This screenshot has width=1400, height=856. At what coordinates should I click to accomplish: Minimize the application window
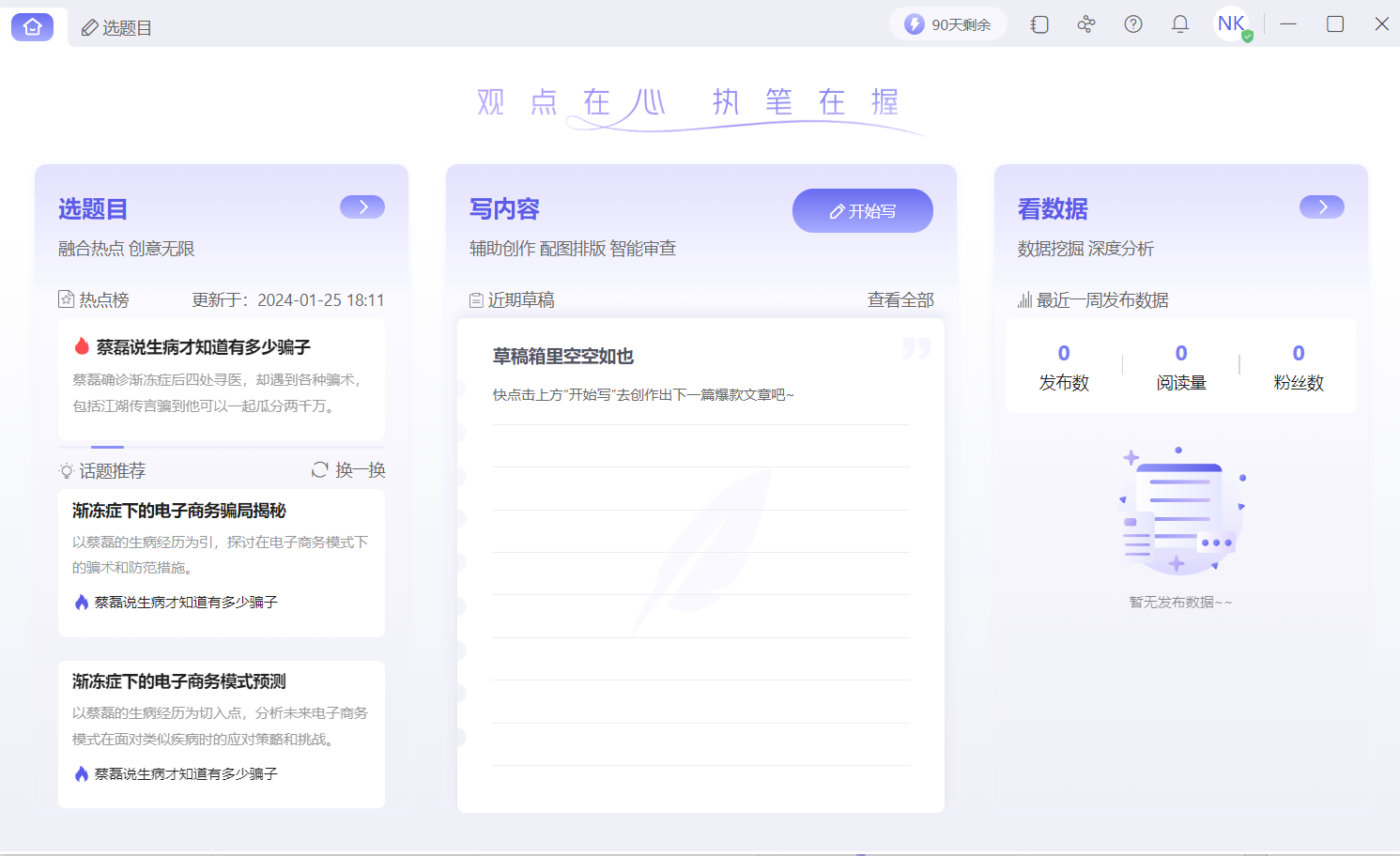1288,24
